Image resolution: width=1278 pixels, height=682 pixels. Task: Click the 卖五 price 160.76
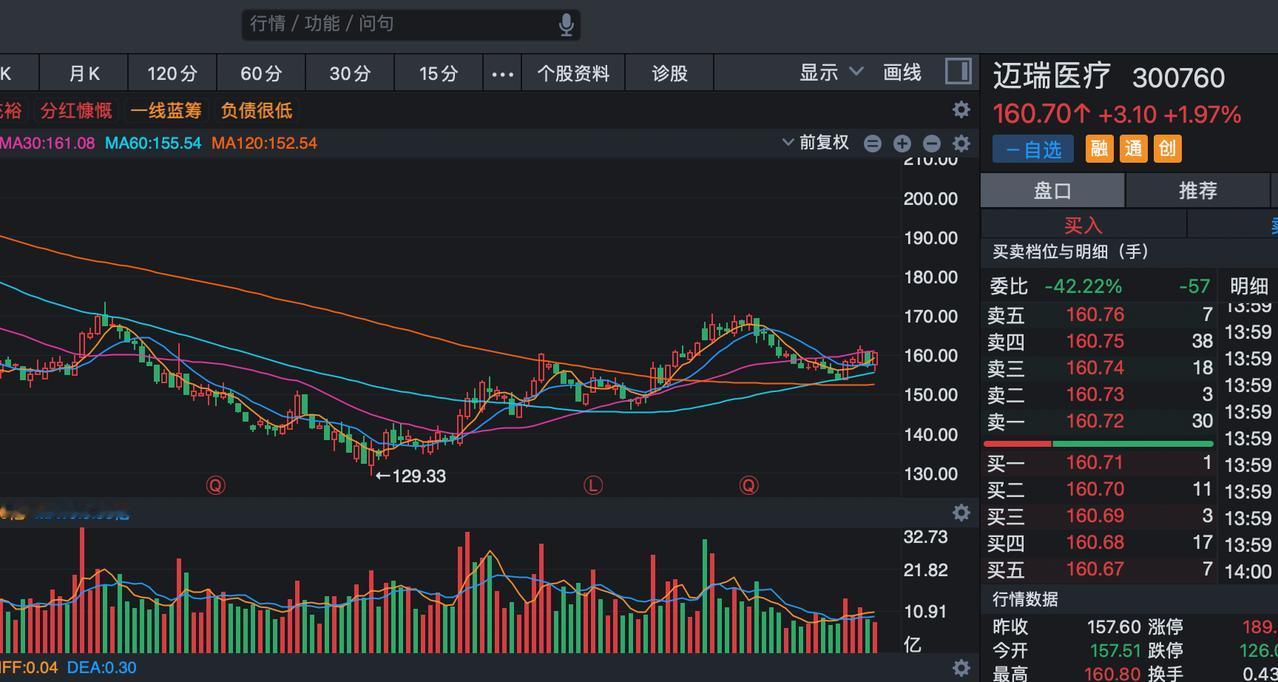(x=1095, y=315)
